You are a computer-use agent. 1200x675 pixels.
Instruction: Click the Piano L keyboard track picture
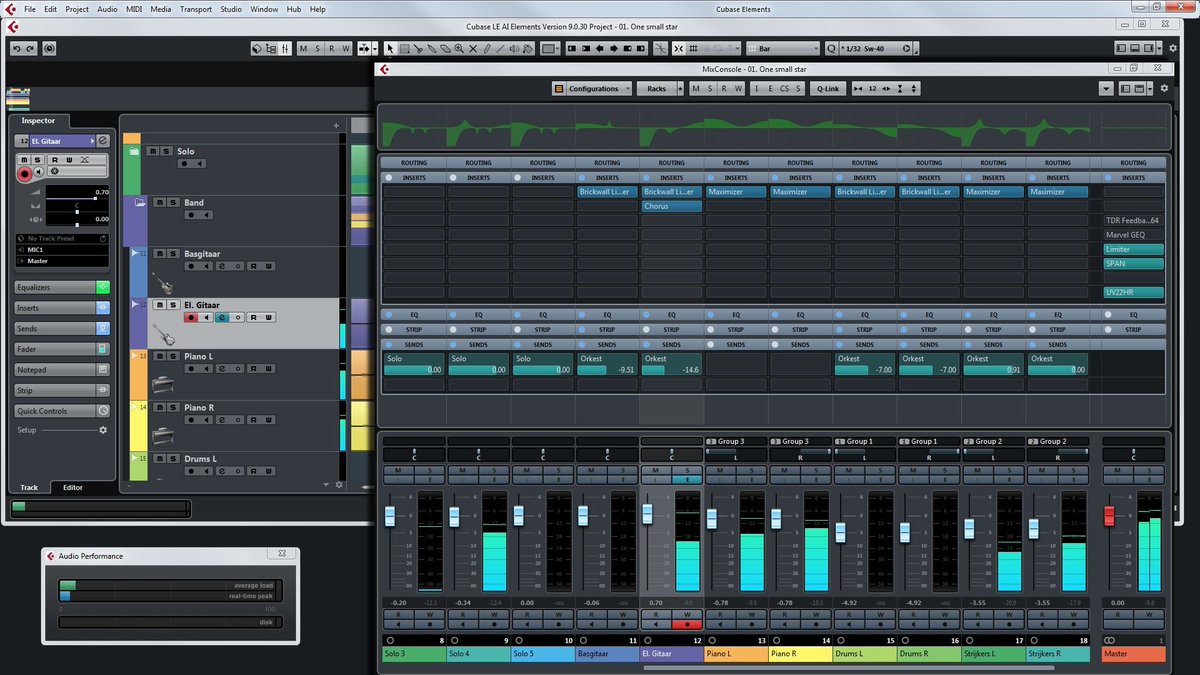click(x=163, y=385)
